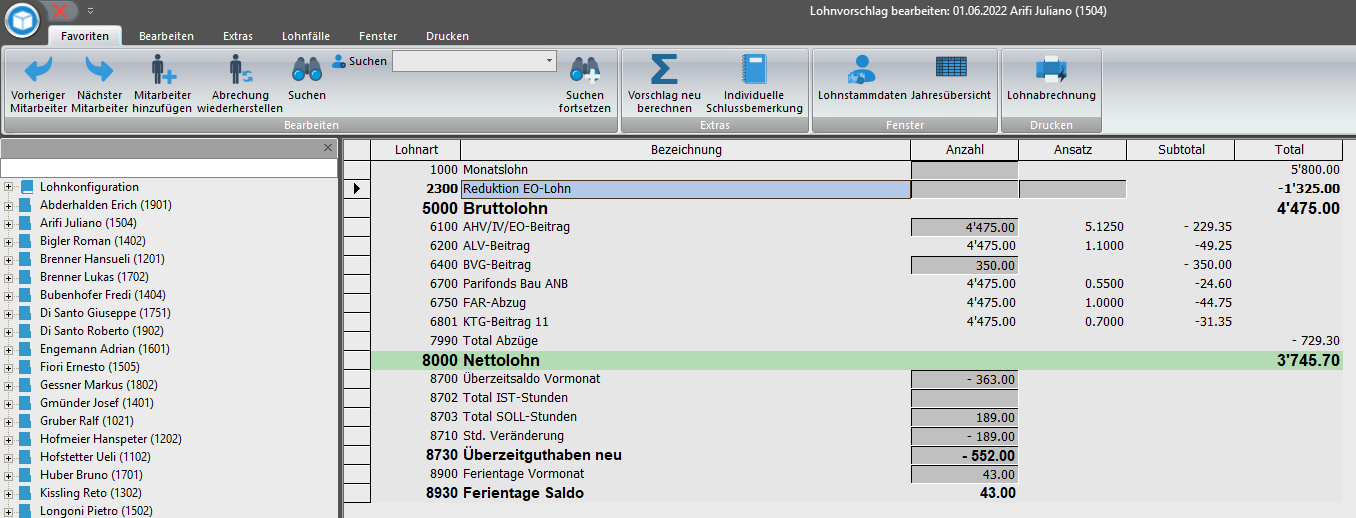
Task: Select Engemann Adrian (1601)
Action: click(104, 349)
